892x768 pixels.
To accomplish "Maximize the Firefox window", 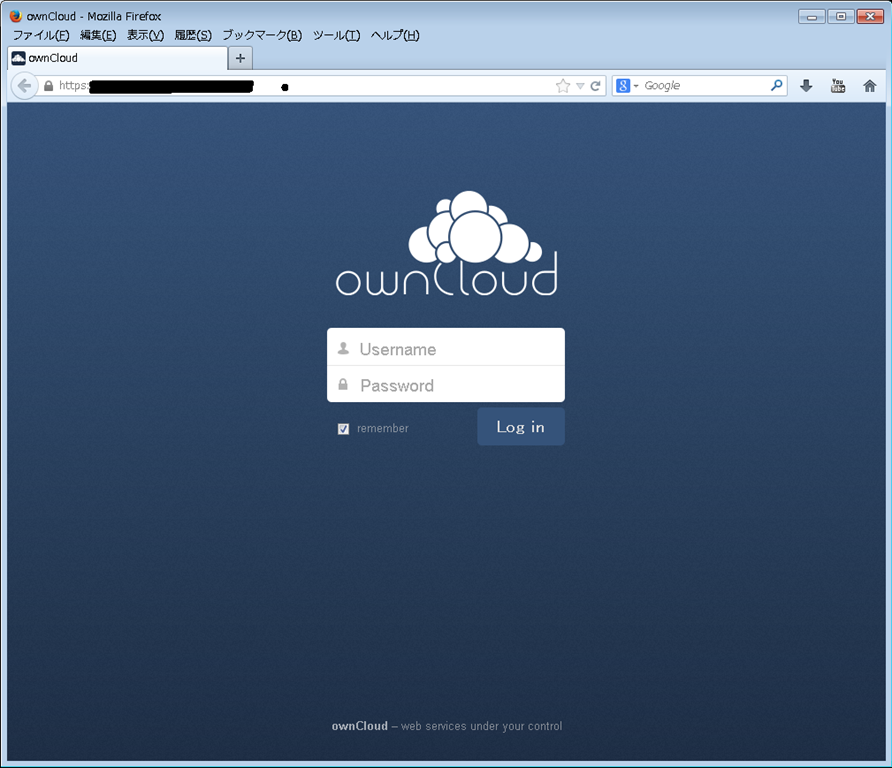I will point(841,16).
